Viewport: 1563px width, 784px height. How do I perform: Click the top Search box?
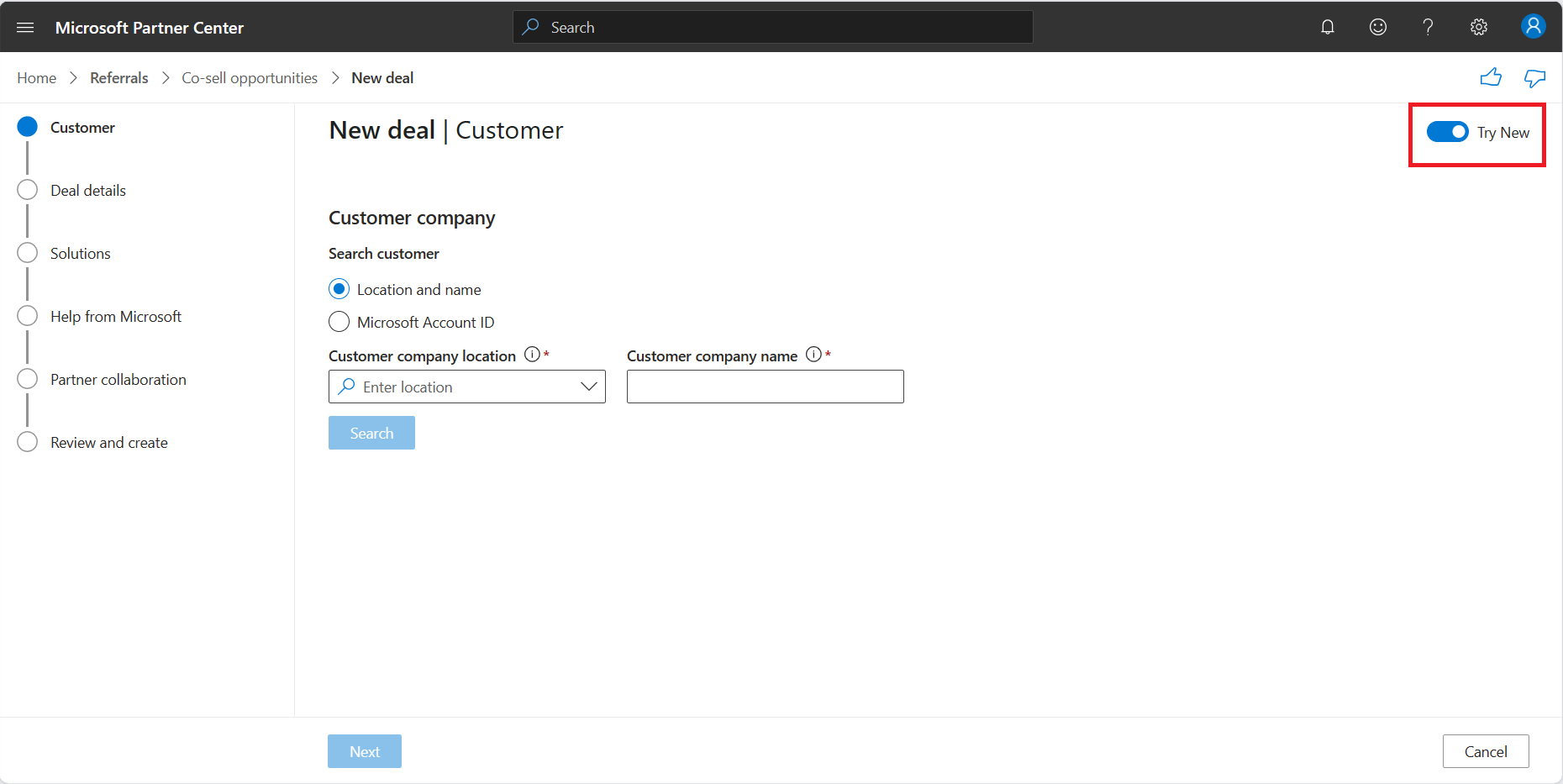click(773, 27)
